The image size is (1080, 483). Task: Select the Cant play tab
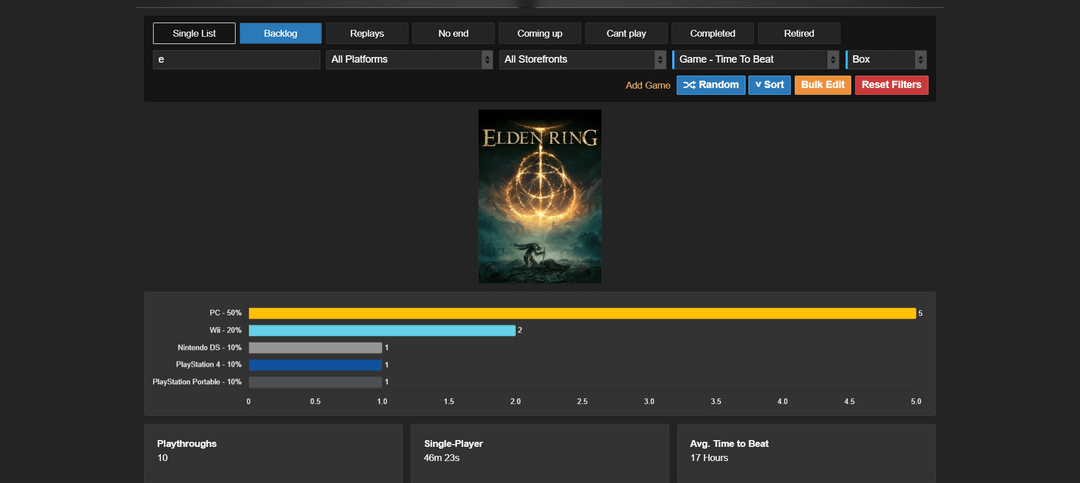[626, 33]
